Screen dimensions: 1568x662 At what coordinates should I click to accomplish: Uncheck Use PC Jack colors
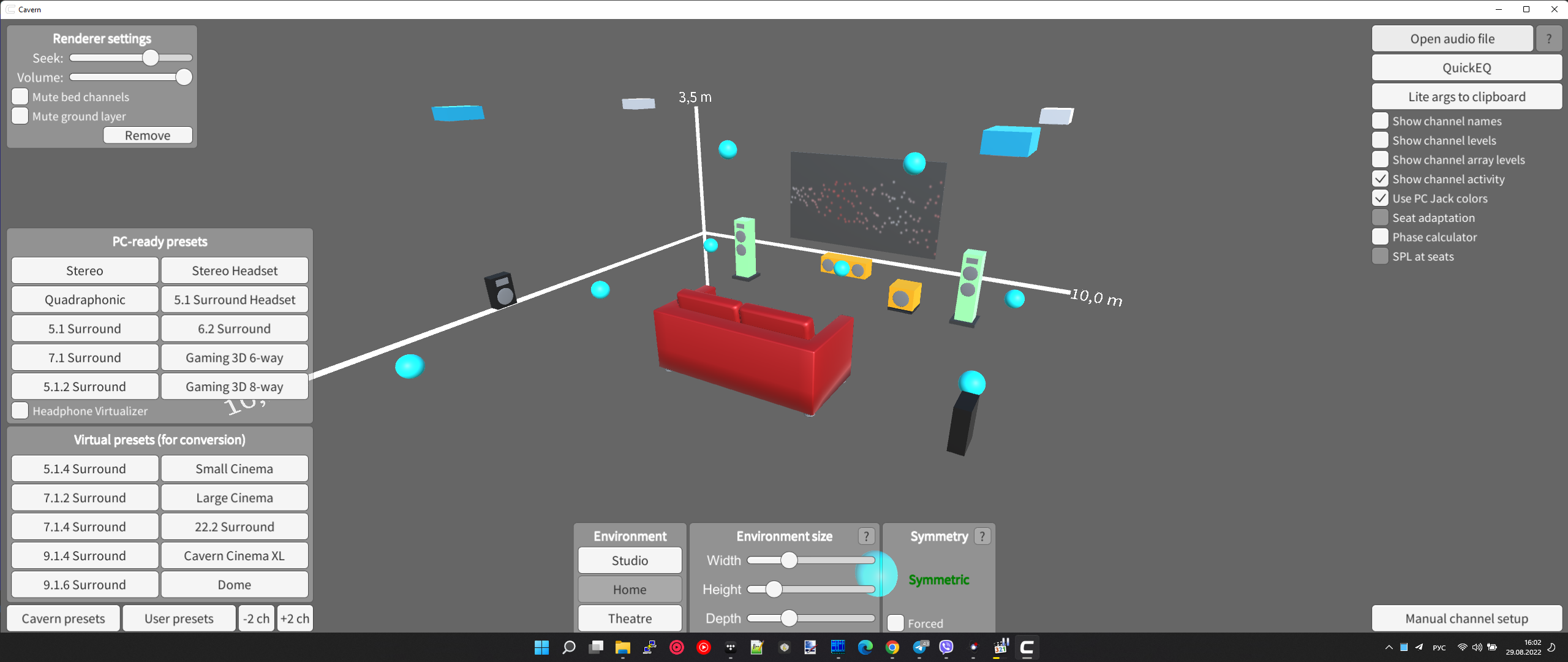pyautogui.click(x=1380, y=198)
